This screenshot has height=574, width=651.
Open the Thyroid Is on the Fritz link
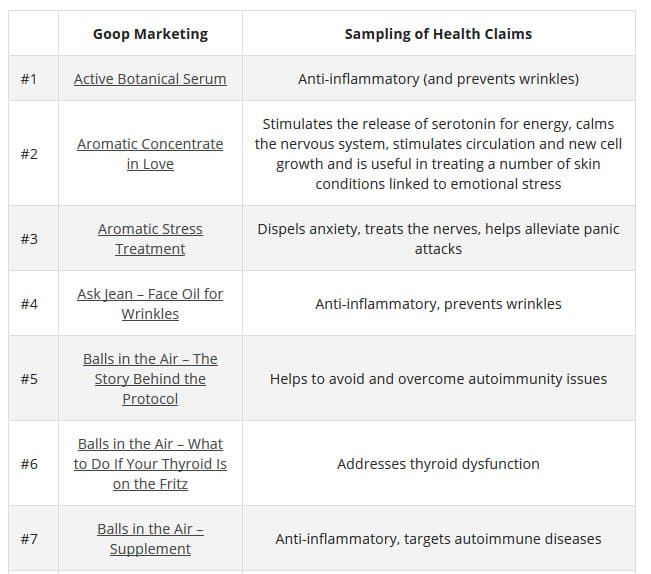[150, 464]
